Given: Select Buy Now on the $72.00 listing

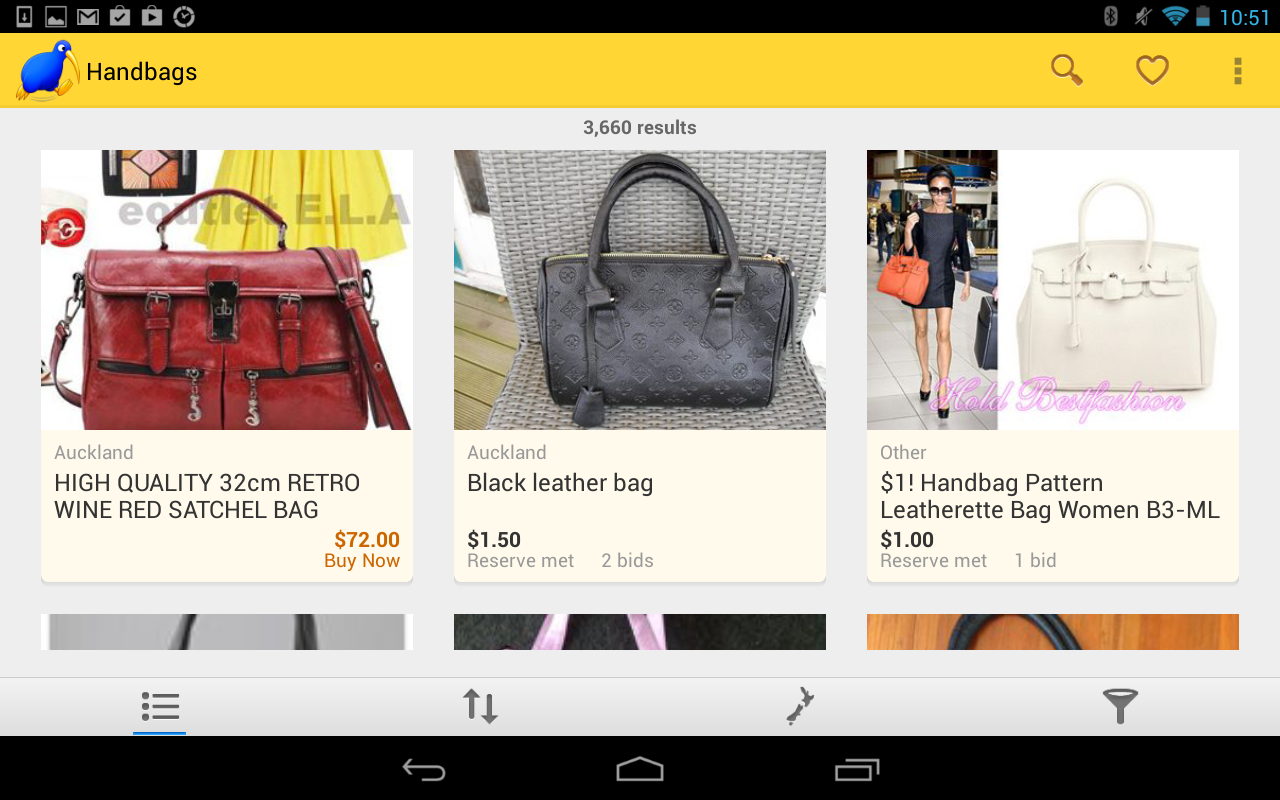Looking at the screenshot, I should point(362,561).
